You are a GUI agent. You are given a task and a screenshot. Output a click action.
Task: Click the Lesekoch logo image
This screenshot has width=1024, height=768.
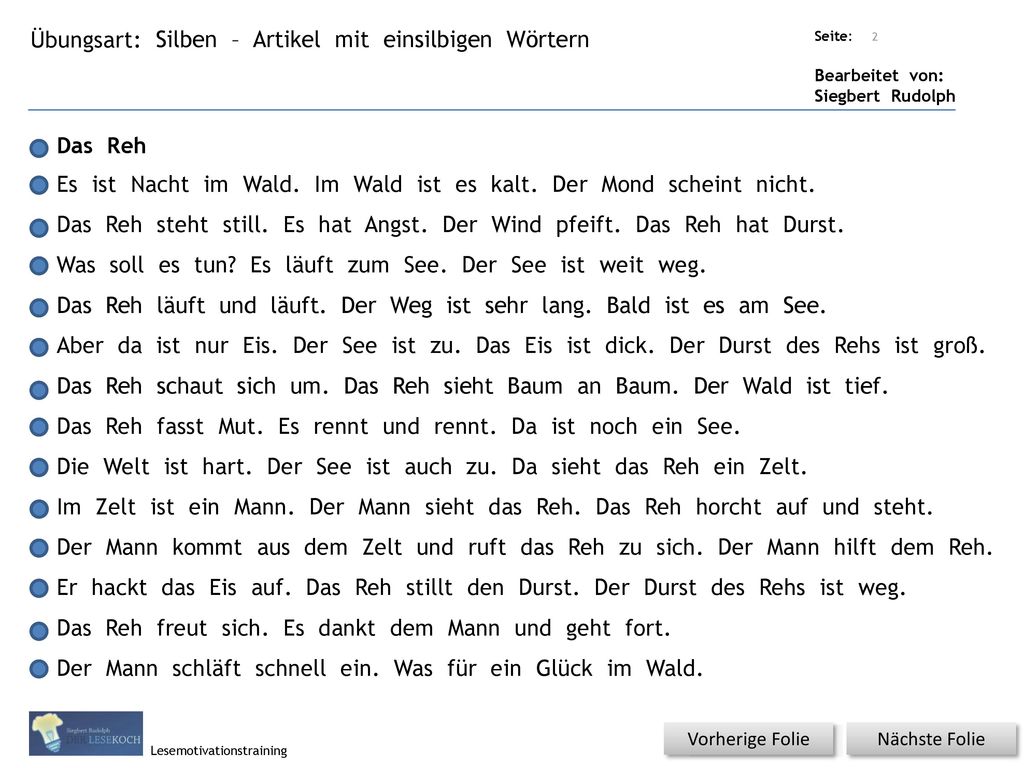(86, 733)
